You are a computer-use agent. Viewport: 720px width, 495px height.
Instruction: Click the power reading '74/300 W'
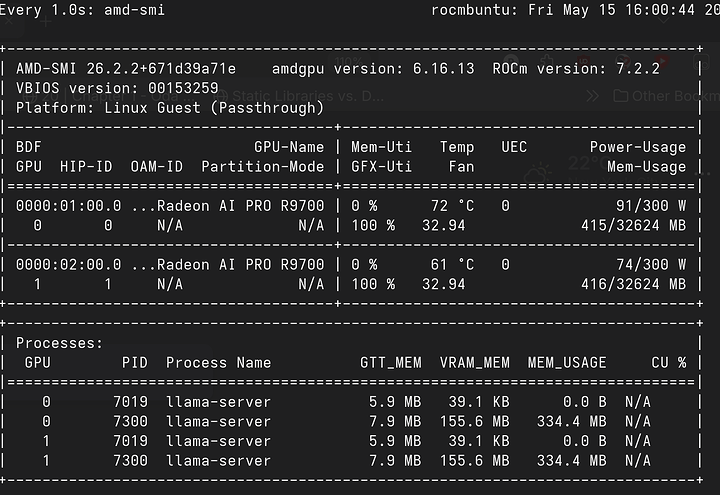(651, 264)
